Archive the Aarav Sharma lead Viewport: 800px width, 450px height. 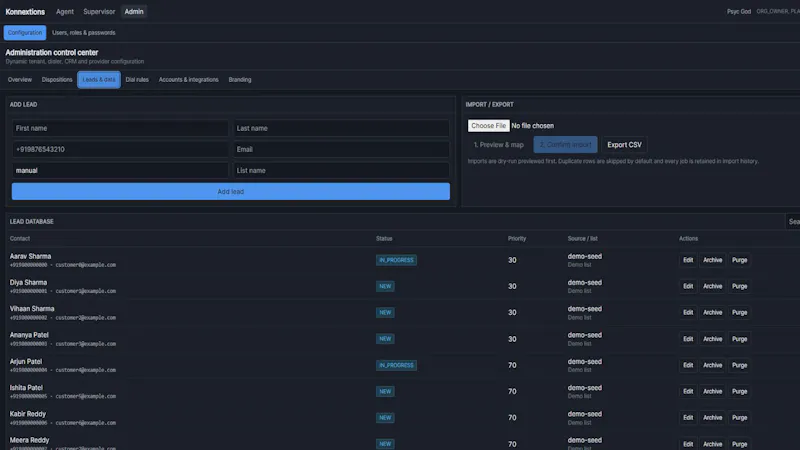coord(712,260)
